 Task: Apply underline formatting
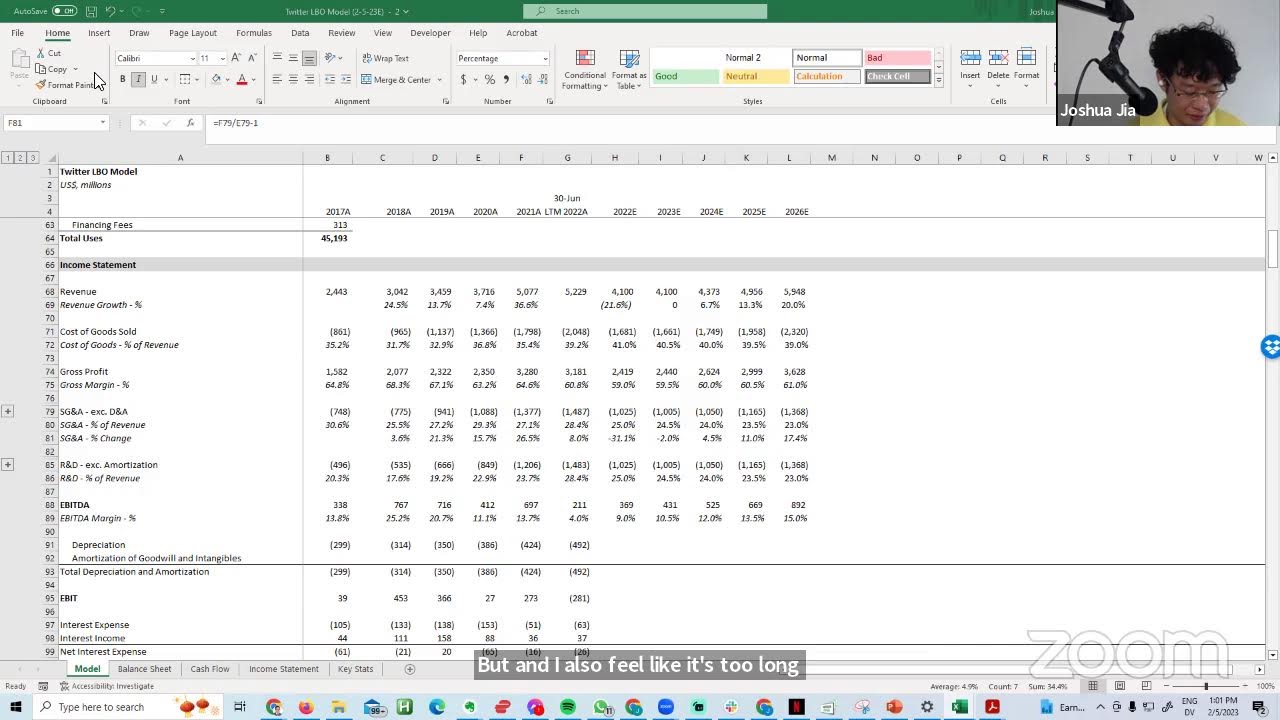click(x=153, y=79)
